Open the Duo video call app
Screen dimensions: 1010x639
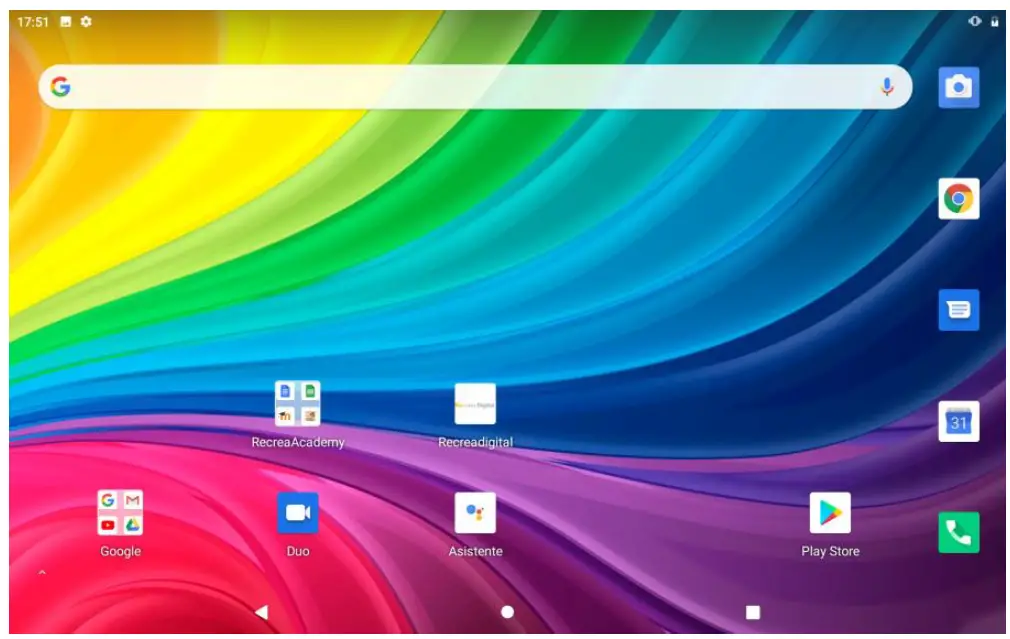click(x=298, y=513)
